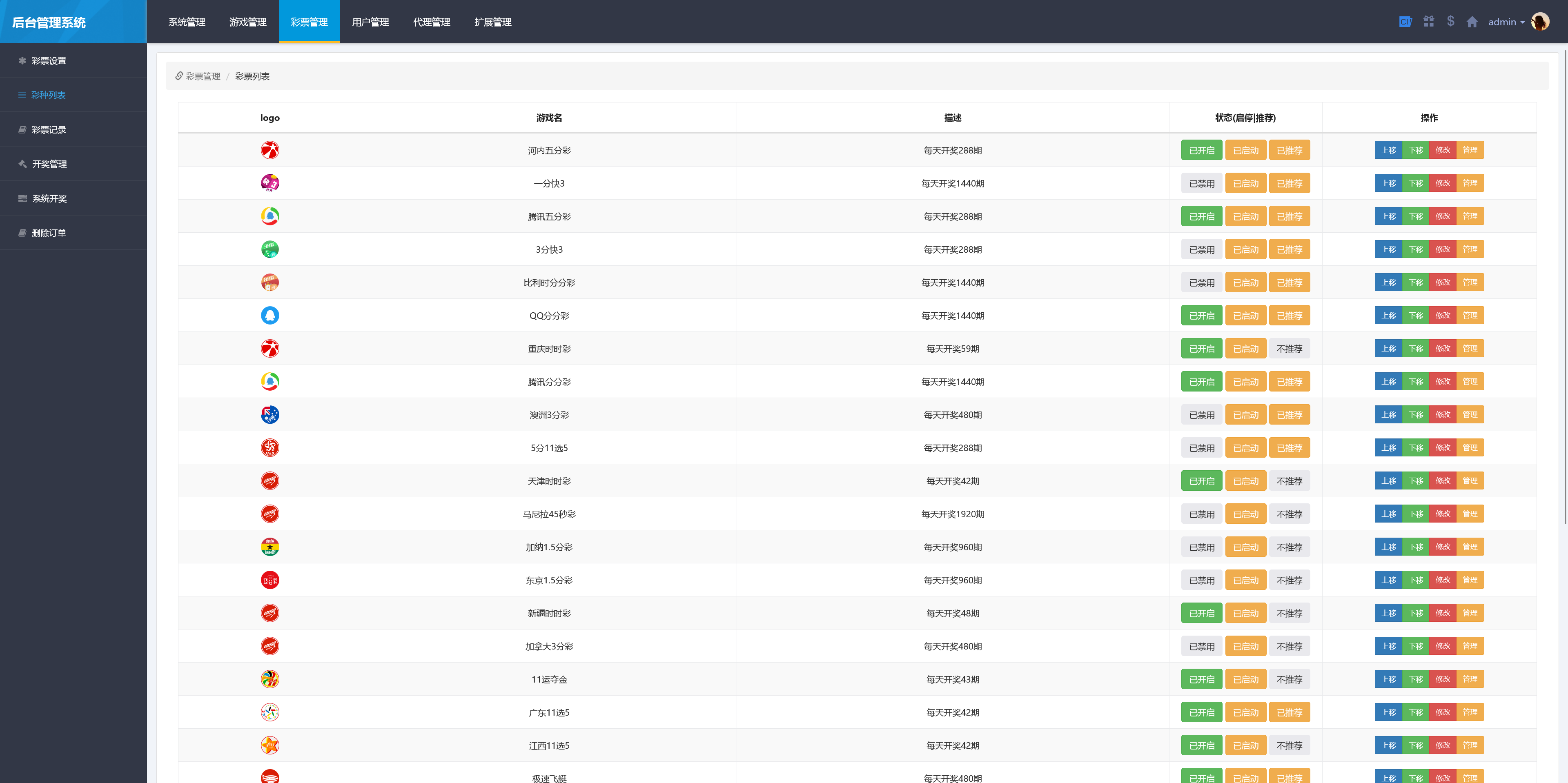1568x783 pixels.
Task: Click the 一分快3 logo icon
Action: pyautogui.click(x=269, y=182)
